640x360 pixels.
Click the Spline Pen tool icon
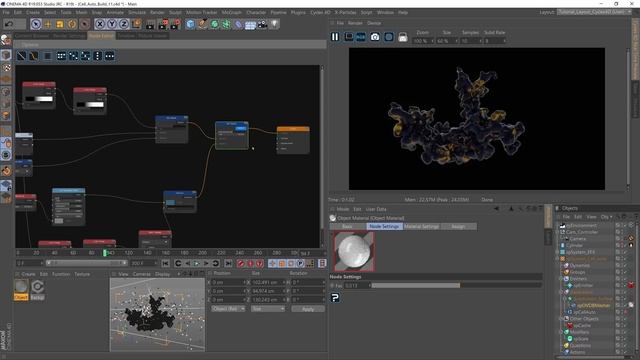pos(202,24)
